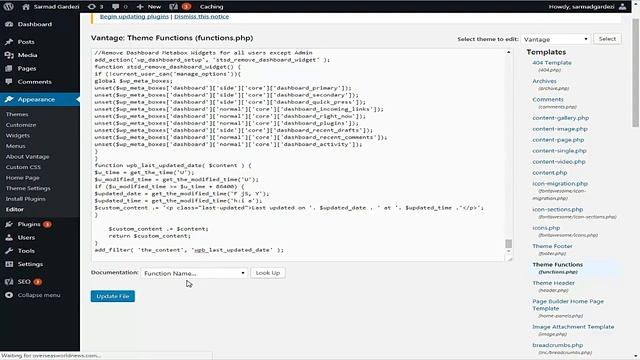
Task: Open Image Attachment Template link
Action: 573,327
